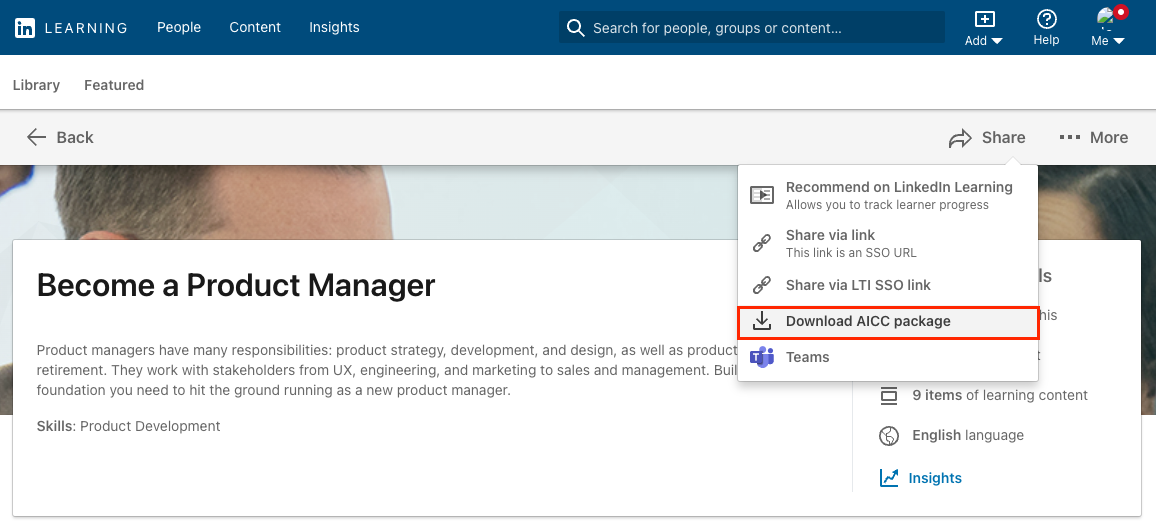Switch to the Library tab
Viewport: 1156px width, 530px height.
pyautogui.click(x=36, y=86)
